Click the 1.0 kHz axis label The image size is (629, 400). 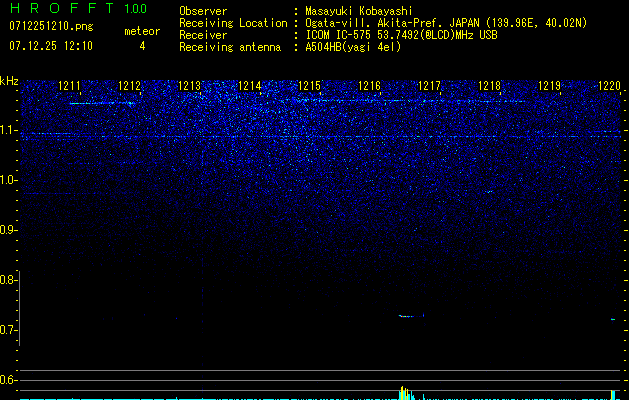tap(8, 180)
